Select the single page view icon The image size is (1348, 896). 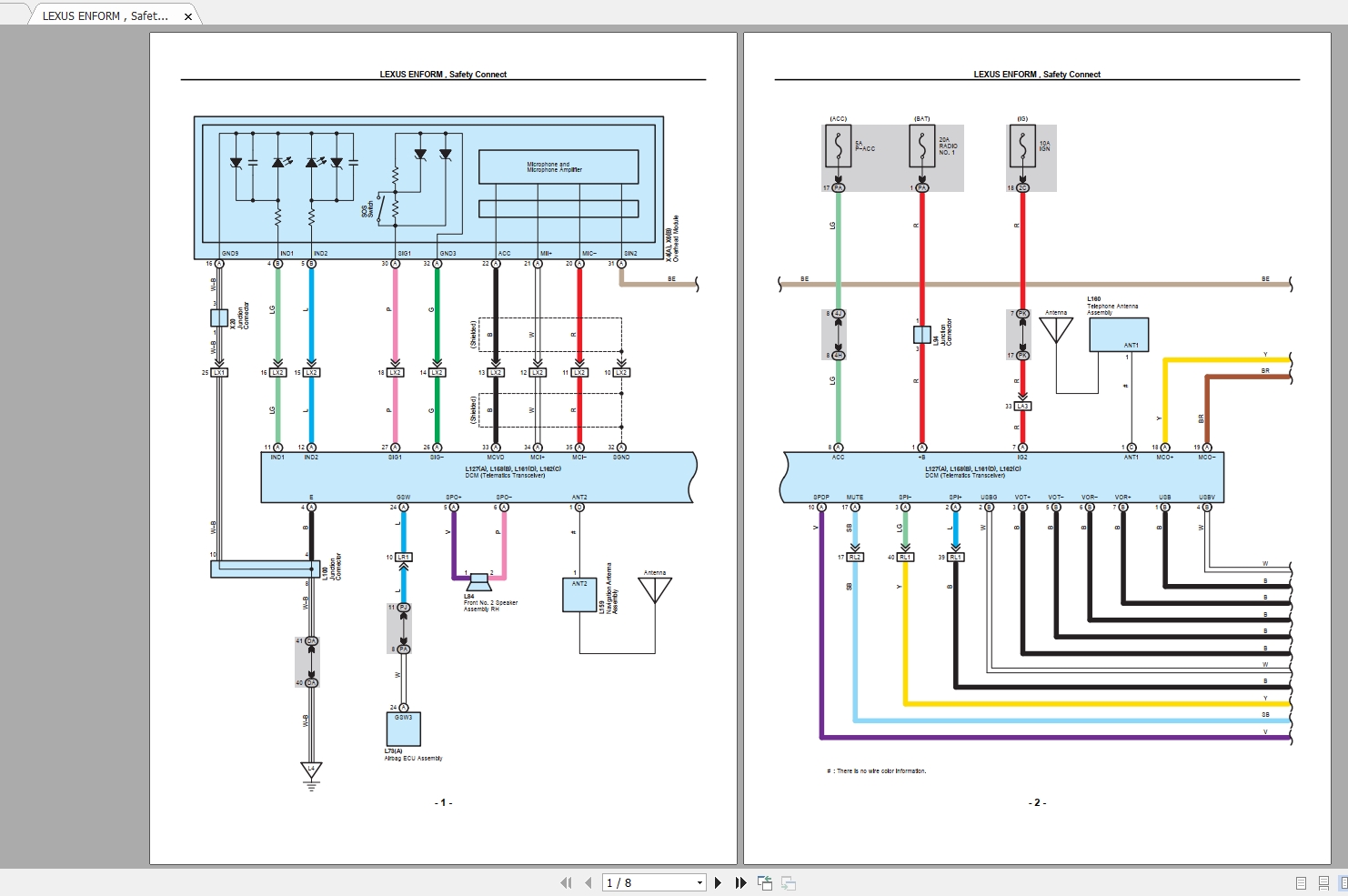pos(1301,882)
